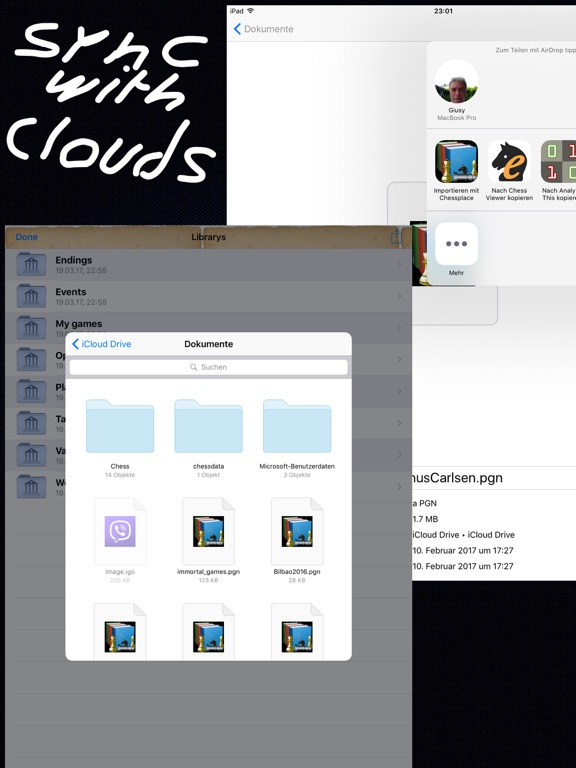Tap the Suchen search field

click(x=209, y=367)
